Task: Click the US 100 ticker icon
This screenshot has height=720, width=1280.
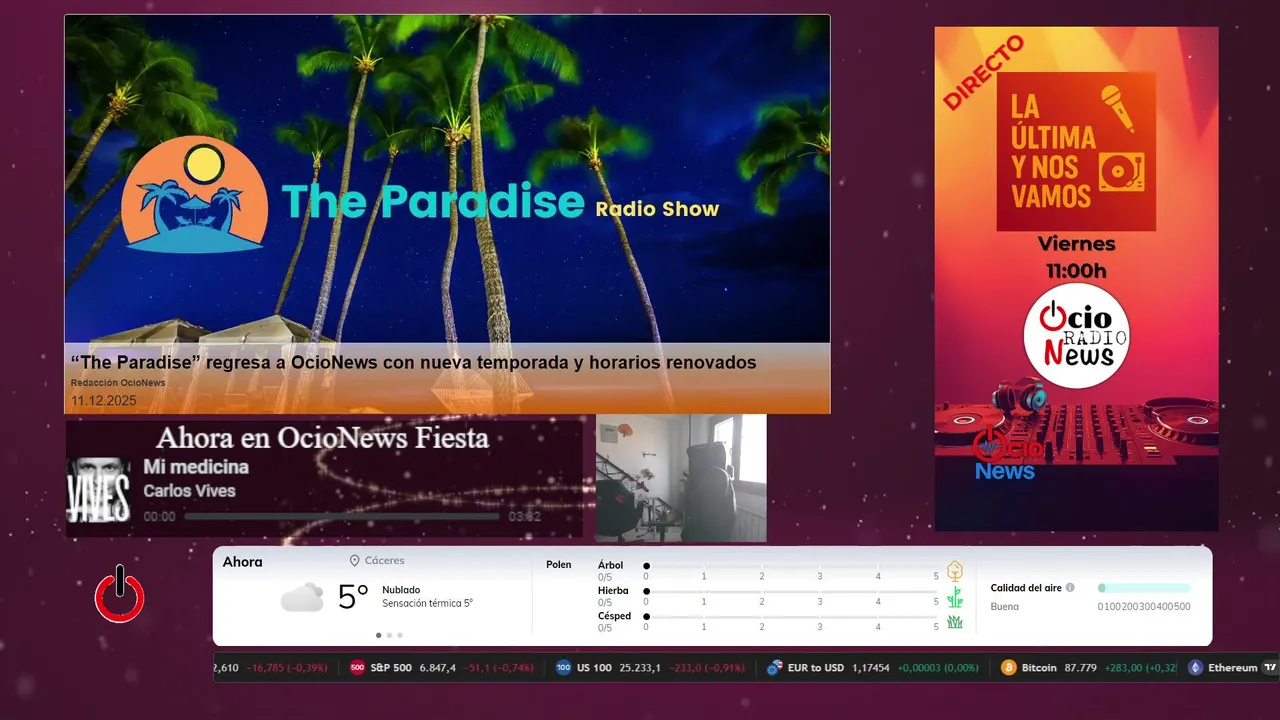Action: 563,667
